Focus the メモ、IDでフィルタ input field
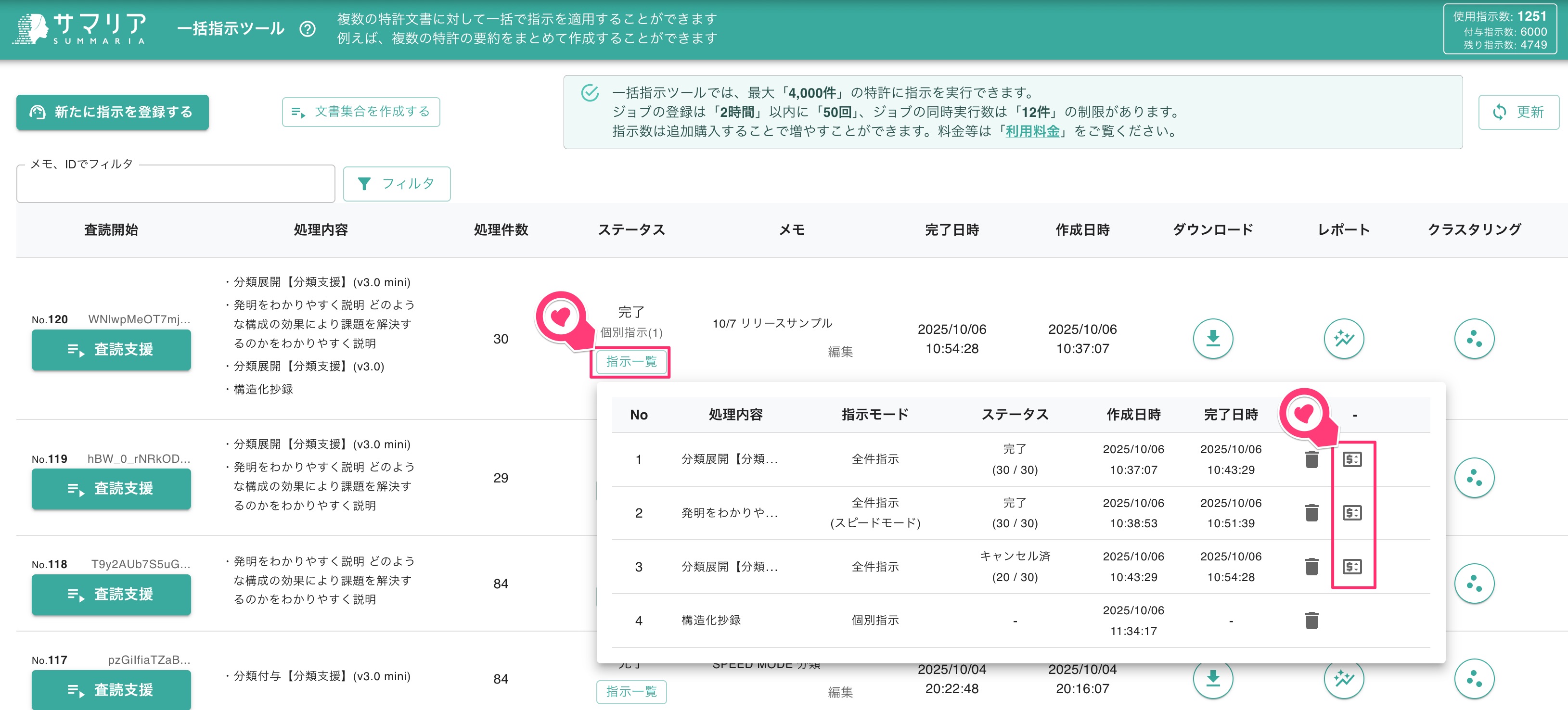This screenshot has width=1568, height=710. point(175,183)
